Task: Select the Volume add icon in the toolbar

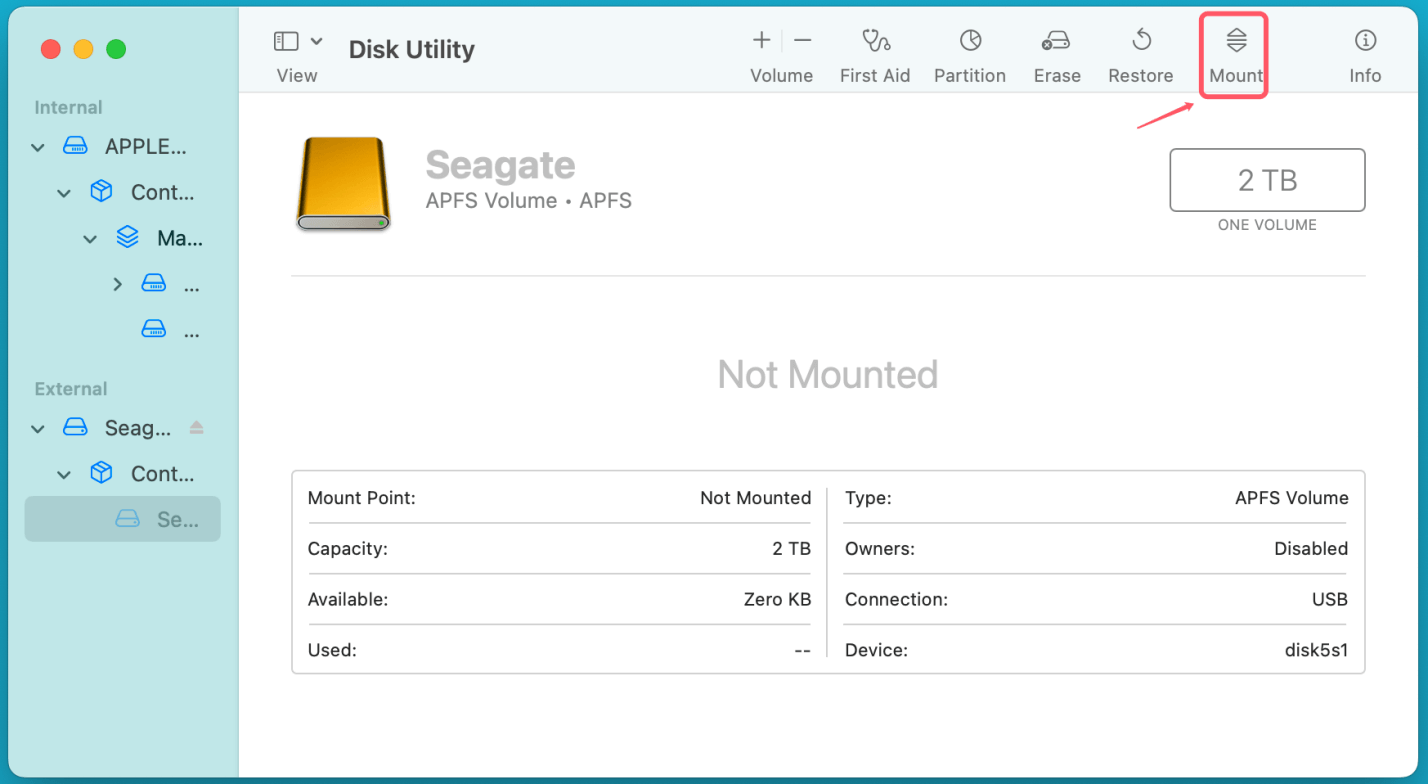Action: (761, 40)
